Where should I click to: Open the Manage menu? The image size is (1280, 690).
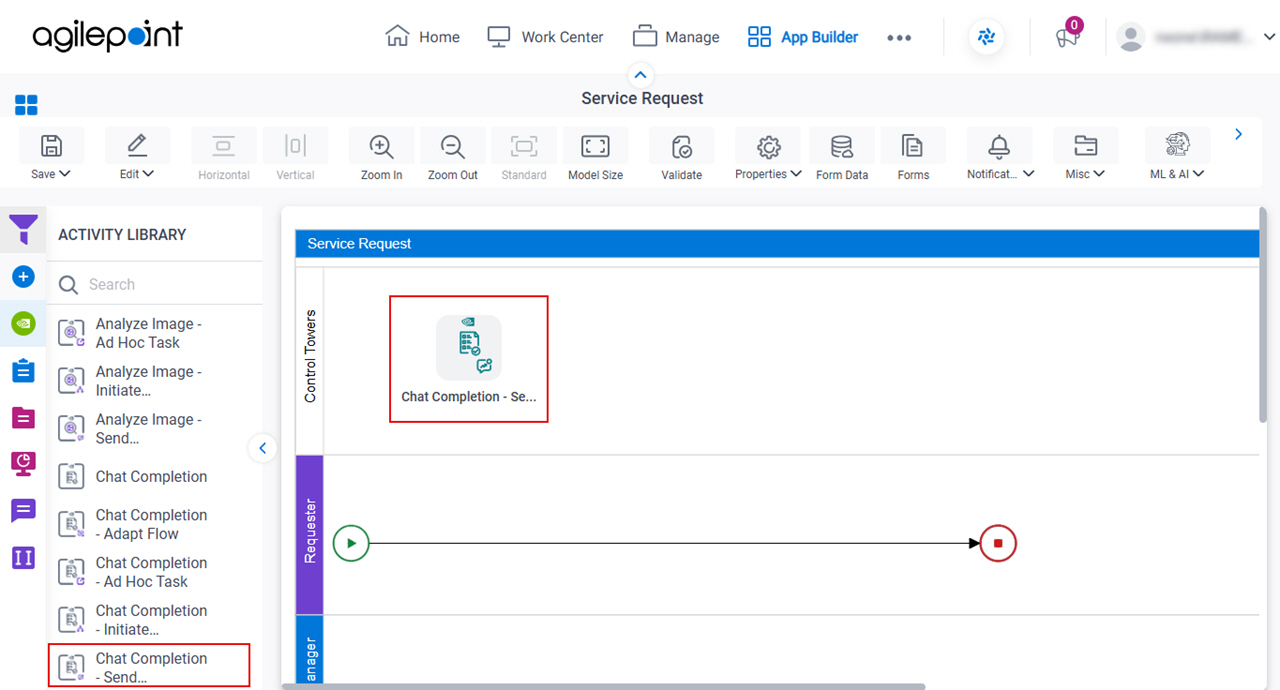(x=676, y=37)
